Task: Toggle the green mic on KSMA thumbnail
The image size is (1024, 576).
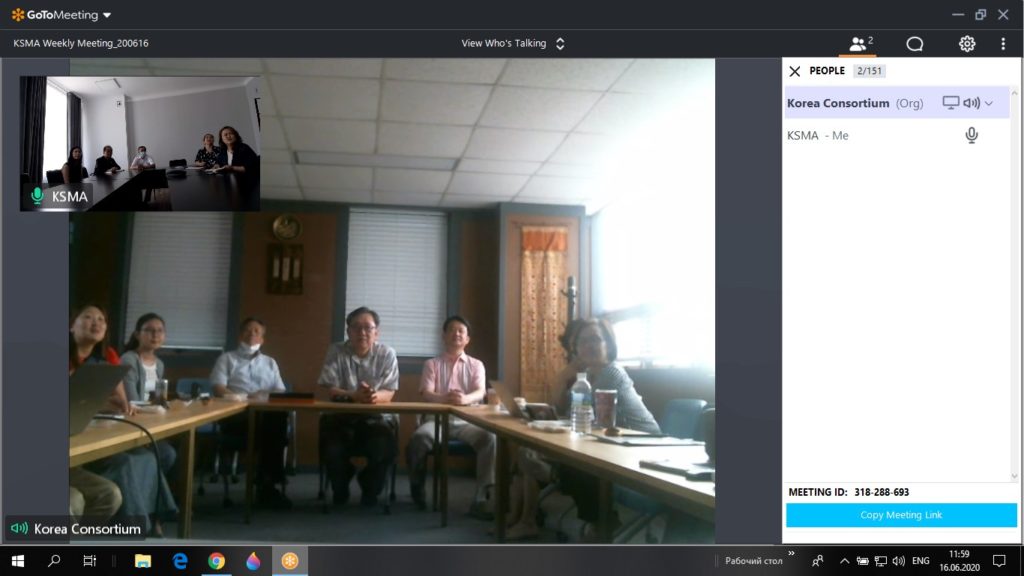Action: pos(37,196)
